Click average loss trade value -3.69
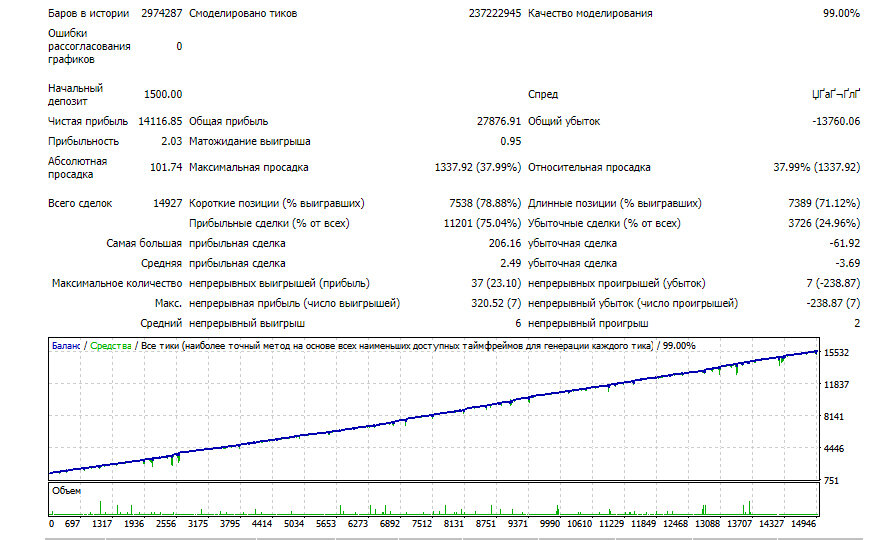 [x=847, y=263]
